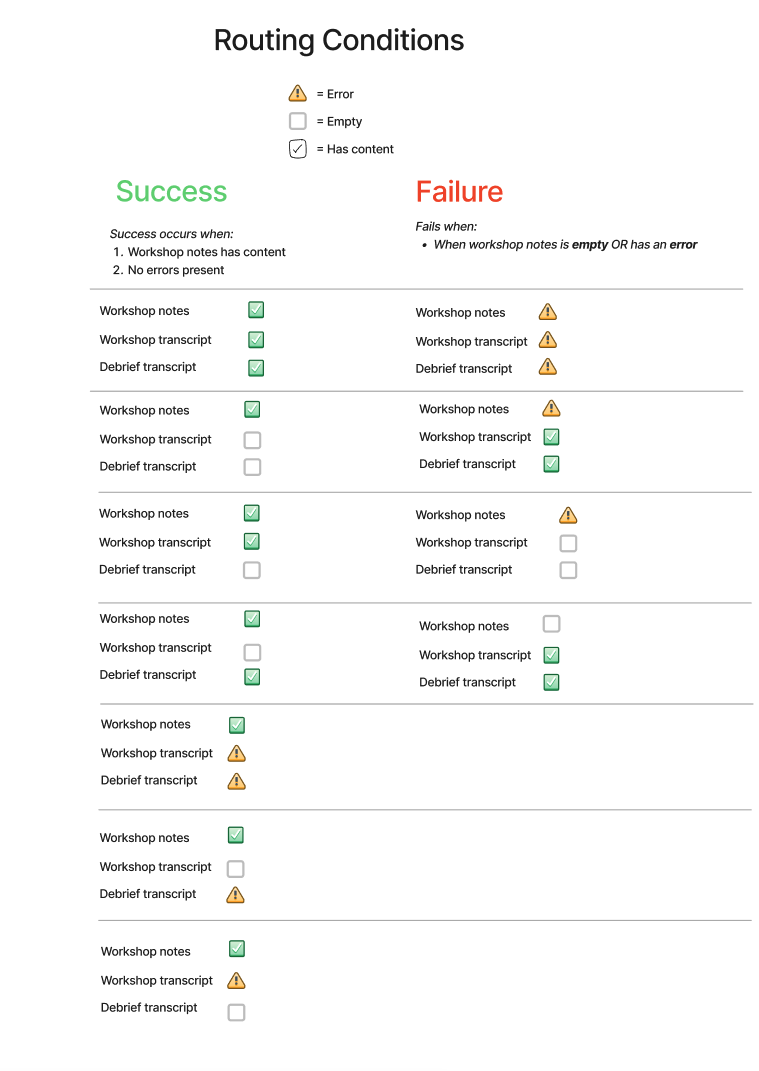This screenshot has height=1071, width=759.
Task: Toggle empty Debrief transcript checkbox below Workshop transcript error
Action: [236, 1012]
